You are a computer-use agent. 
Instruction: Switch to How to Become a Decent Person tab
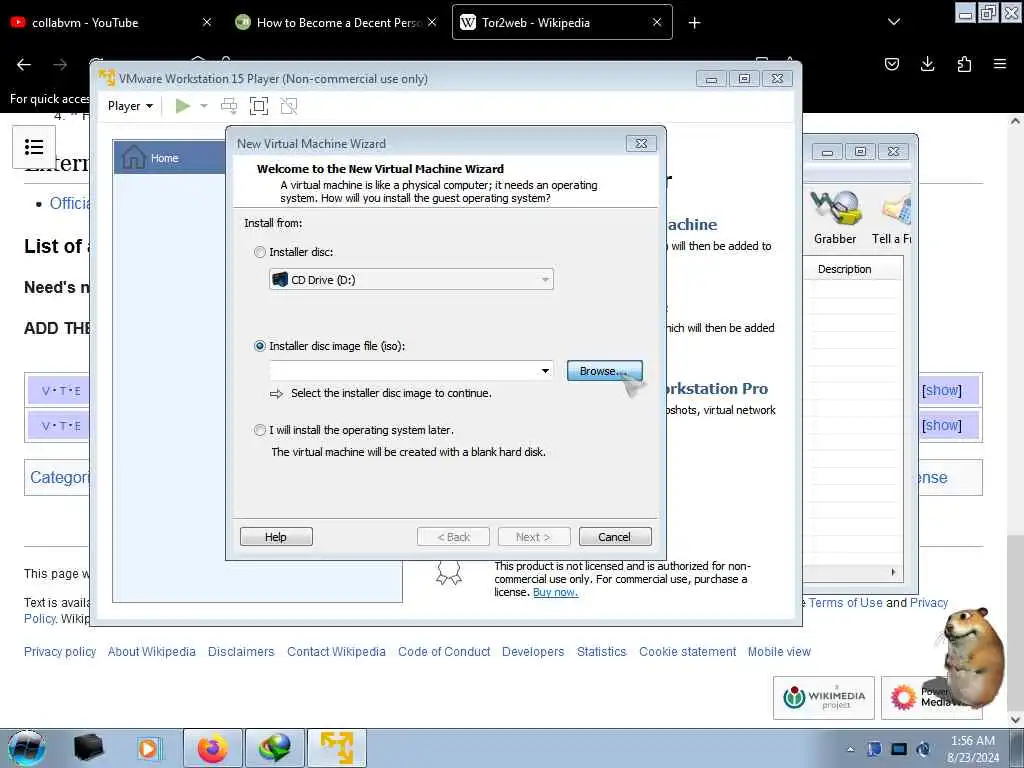pyautogui.click(x=338, y=22)
